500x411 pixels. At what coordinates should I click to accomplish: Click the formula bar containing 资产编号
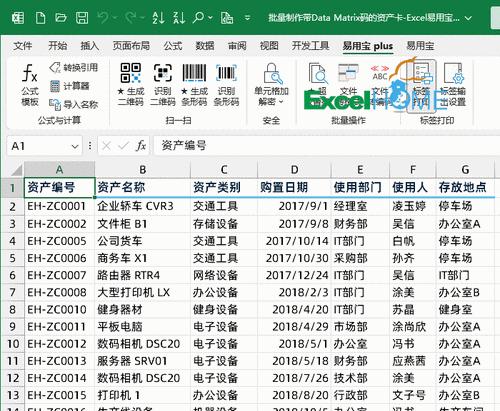pos(327,146)
